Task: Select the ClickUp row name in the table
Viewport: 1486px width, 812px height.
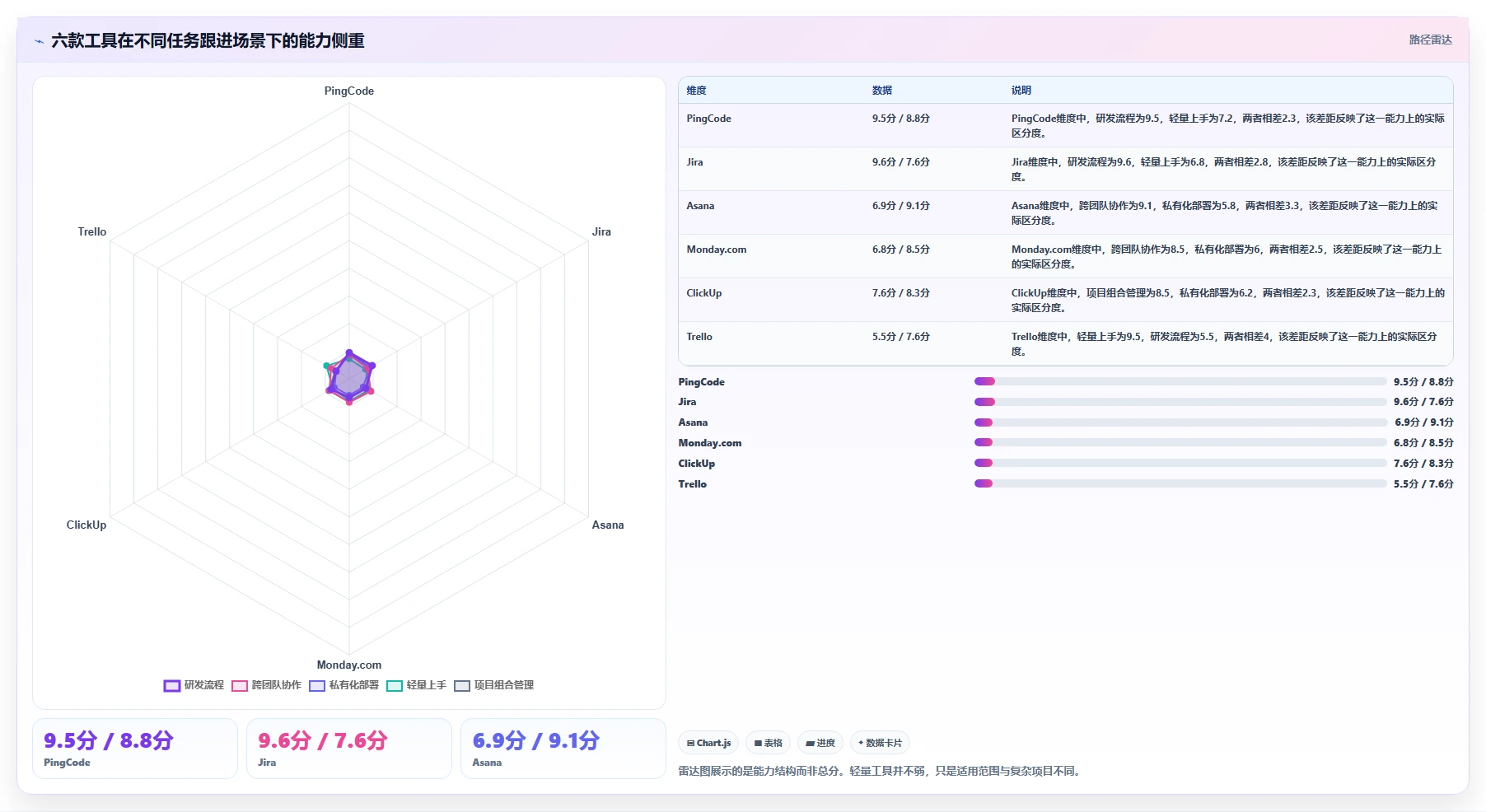Action: (703, 293)
